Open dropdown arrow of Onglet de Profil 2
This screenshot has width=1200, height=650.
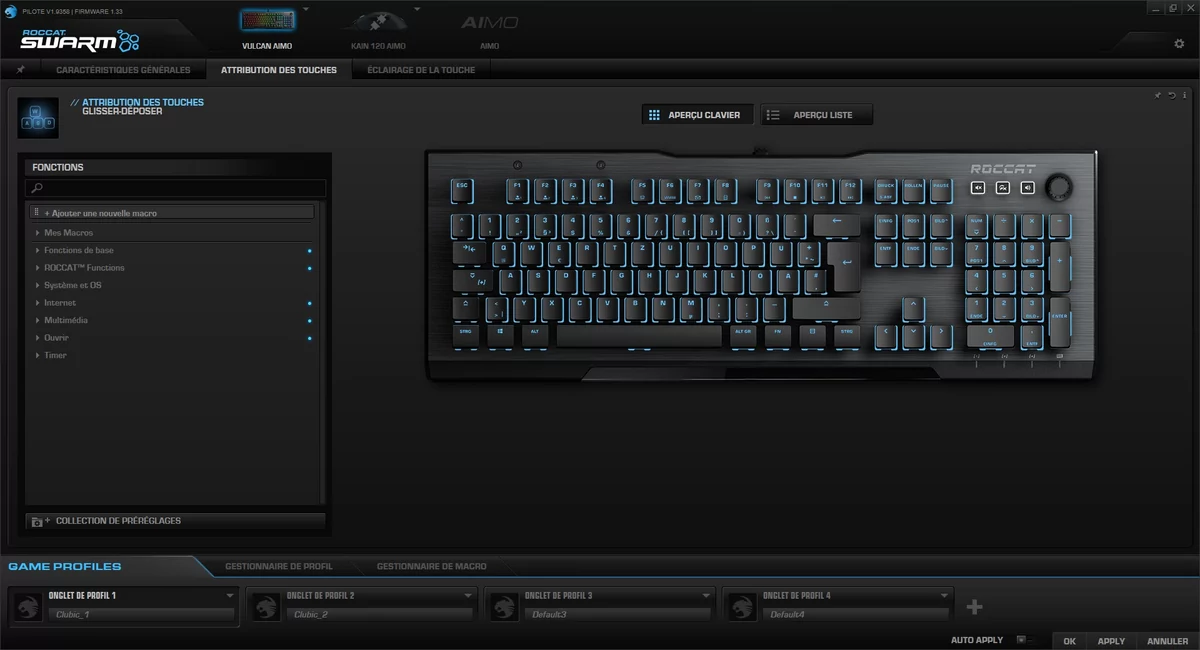click(x=468, y=595)
